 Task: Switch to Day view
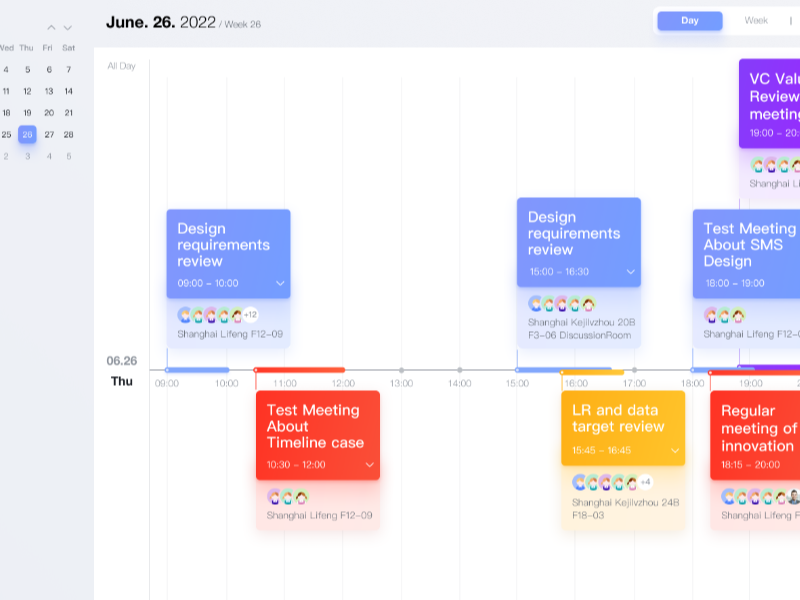tap(690, 21)
